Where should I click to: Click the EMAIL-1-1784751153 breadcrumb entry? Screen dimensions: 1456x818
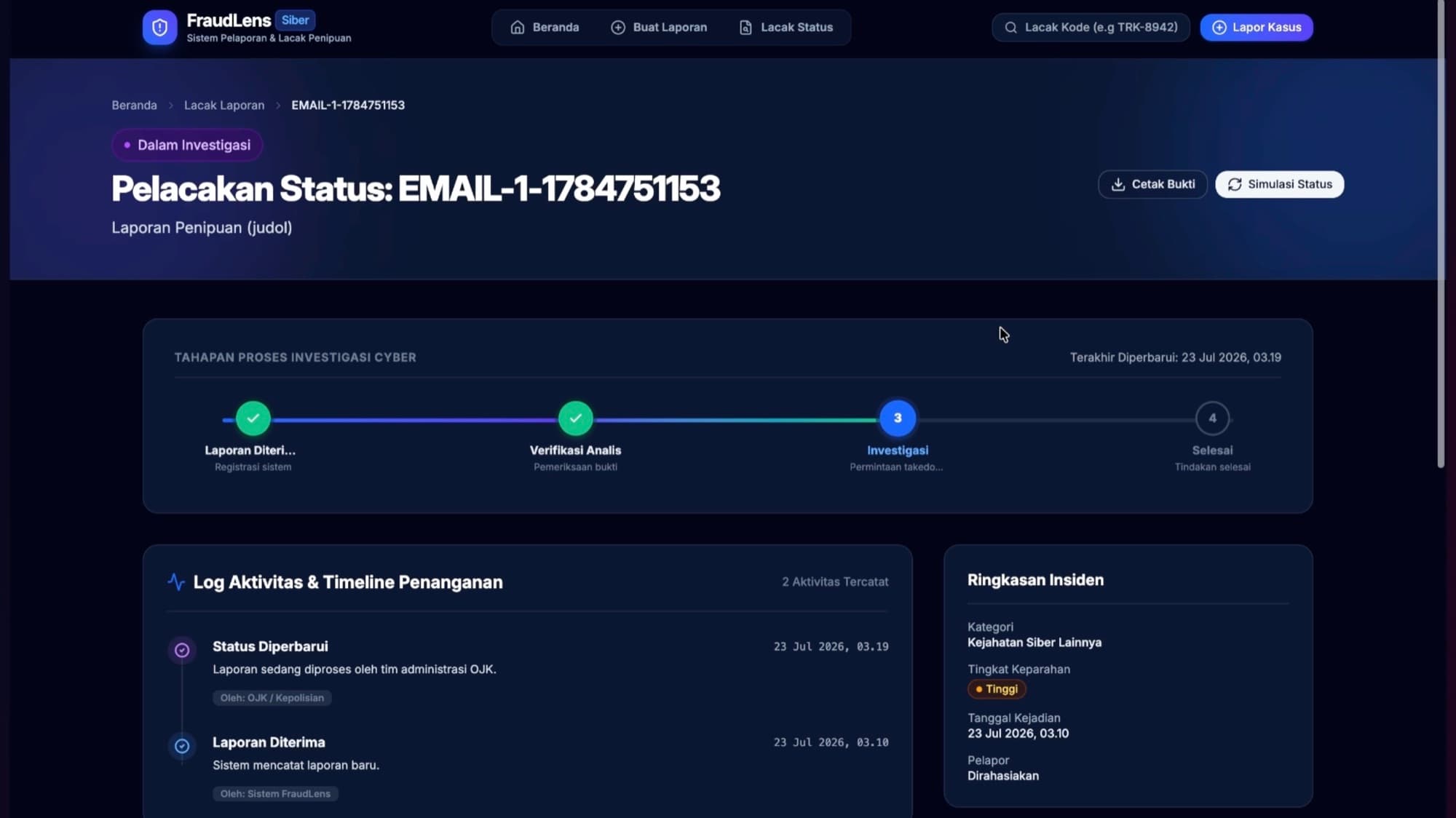pyautogui.click(x=348, y=106)
